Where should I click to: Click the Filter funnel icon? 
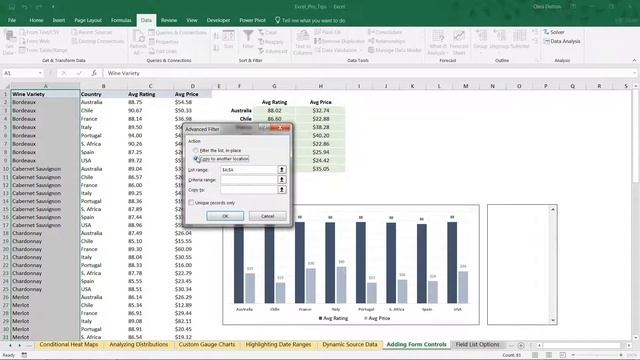[x=248, y=36]
